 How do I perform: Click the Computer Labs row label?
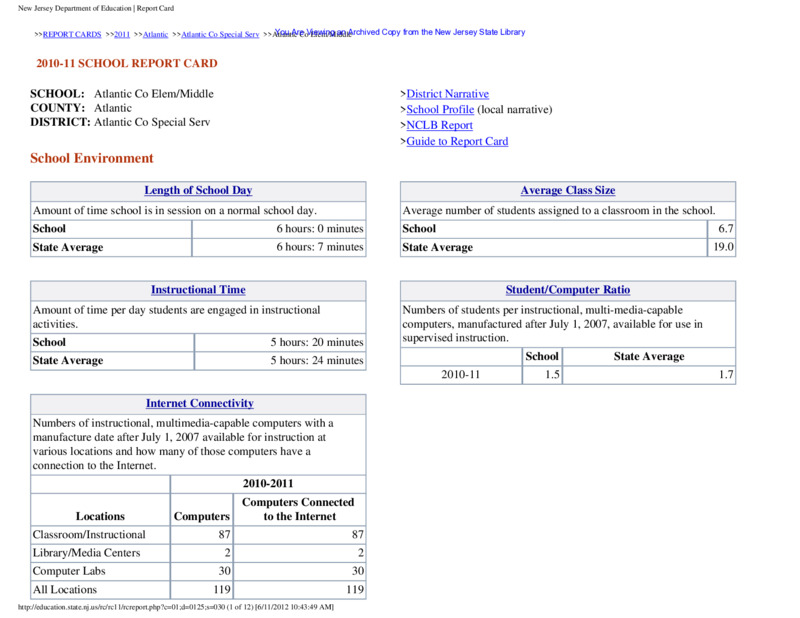(69, 571)
